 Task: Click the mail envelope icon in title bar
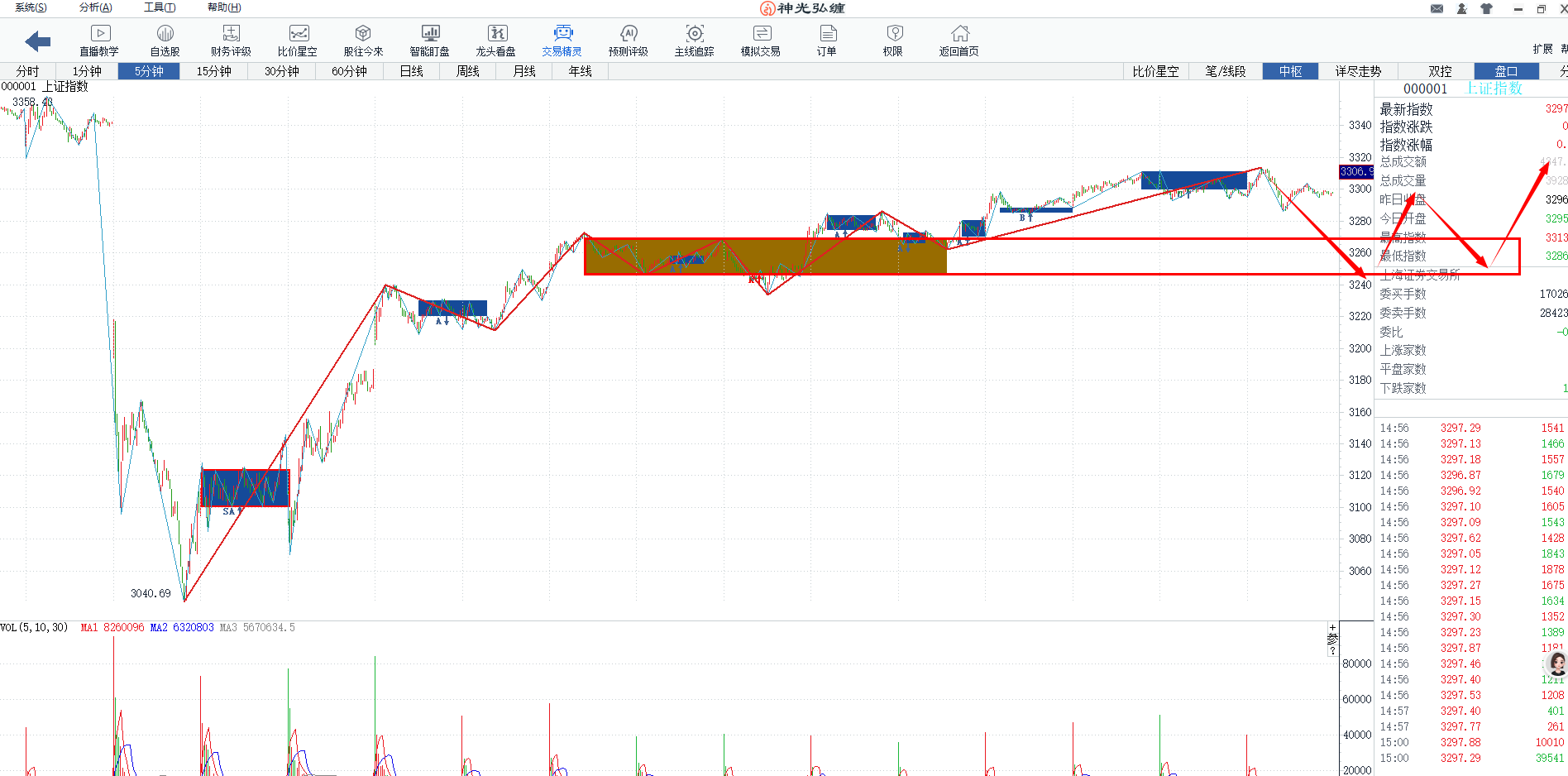pyautogui.click(x=1437, y=8)
